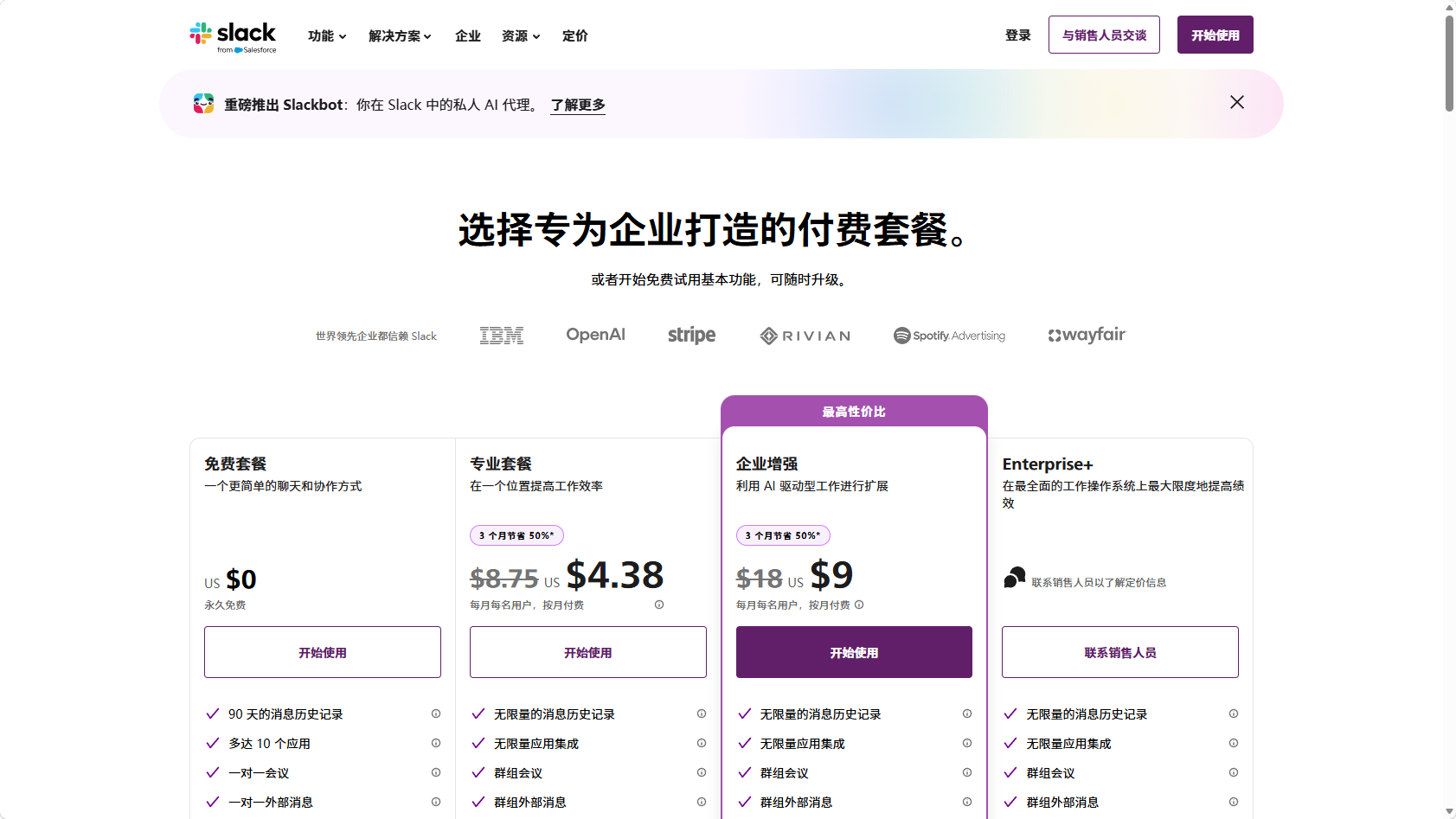The width and height of the screenshot is (1456, 819).
Task: Expand the 解决方案 dropdown menu
Action: [x=400, y=36]
